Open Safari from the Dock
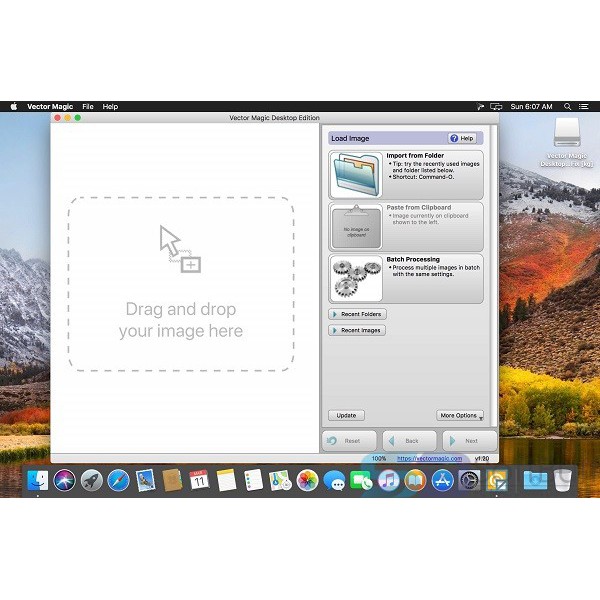The image size is (600, 600). click(x=118, y=480)
